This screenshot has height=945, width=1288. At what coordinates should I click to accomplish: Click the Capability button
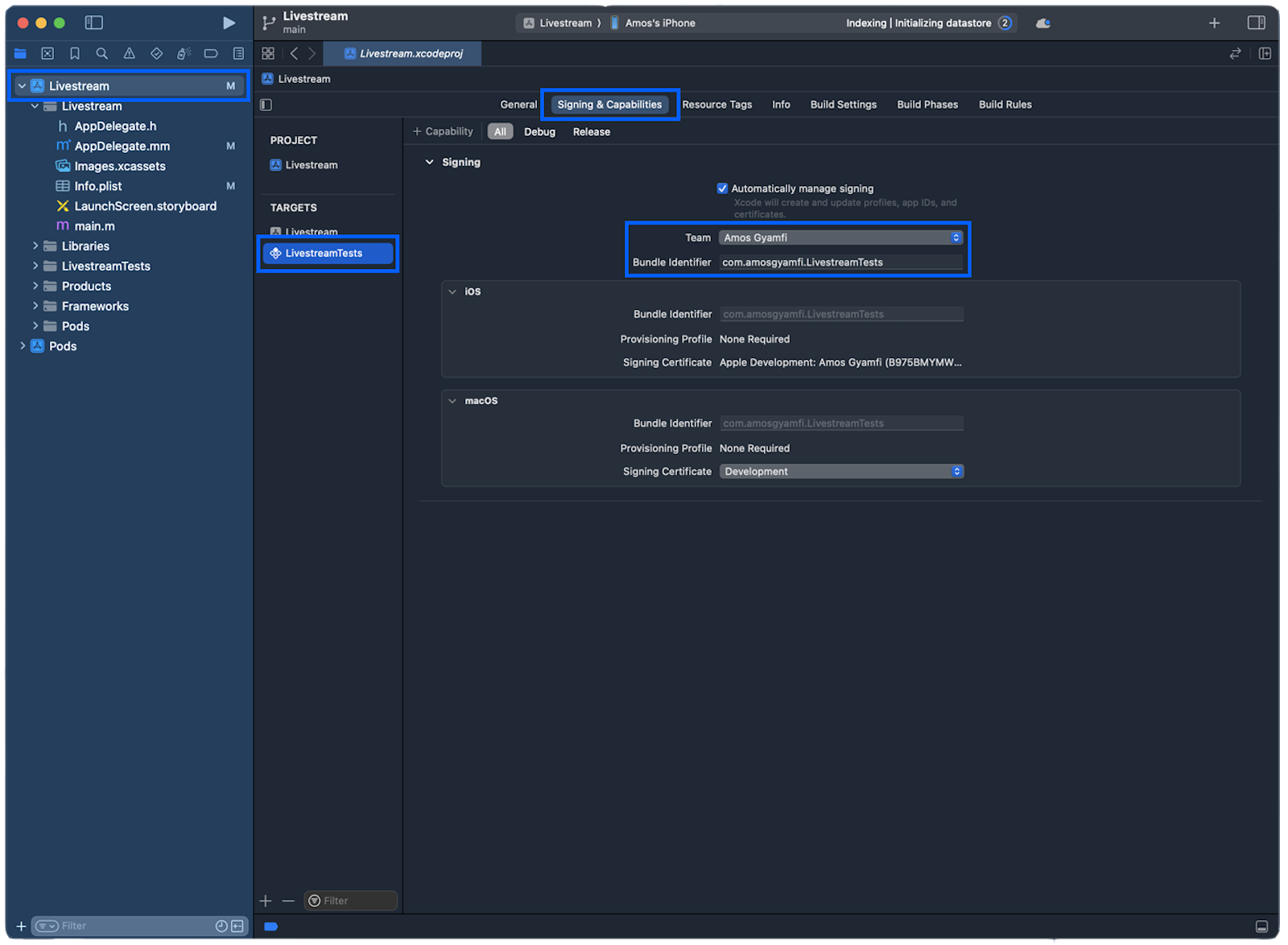click(442, 130)
